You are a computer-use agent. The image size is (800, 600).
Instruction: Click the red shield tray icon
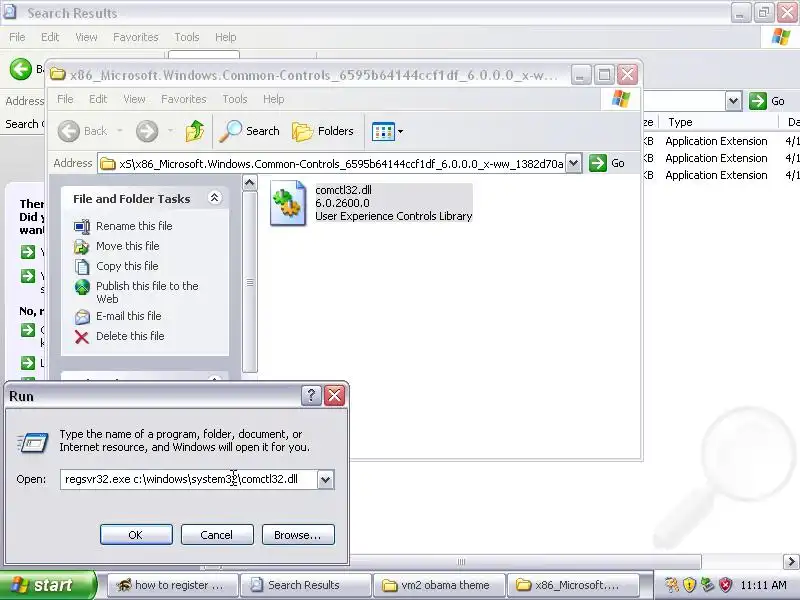[x=725, y=585]
